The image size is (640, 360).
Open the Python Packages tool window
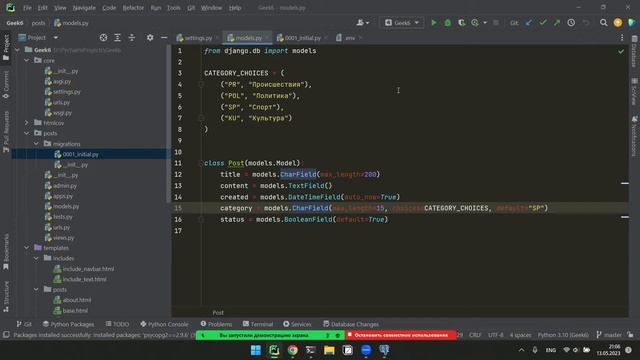68,324
